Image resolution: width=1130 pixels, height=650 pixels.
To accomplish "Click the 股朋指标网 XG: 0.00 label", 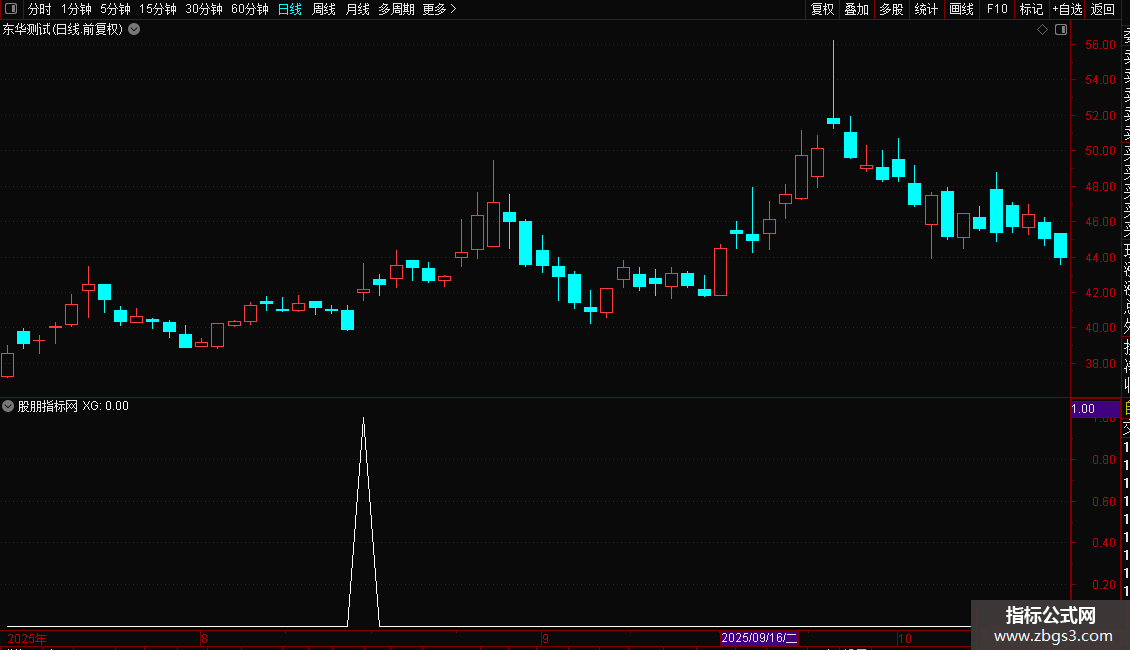I will [x=73, y=406].
